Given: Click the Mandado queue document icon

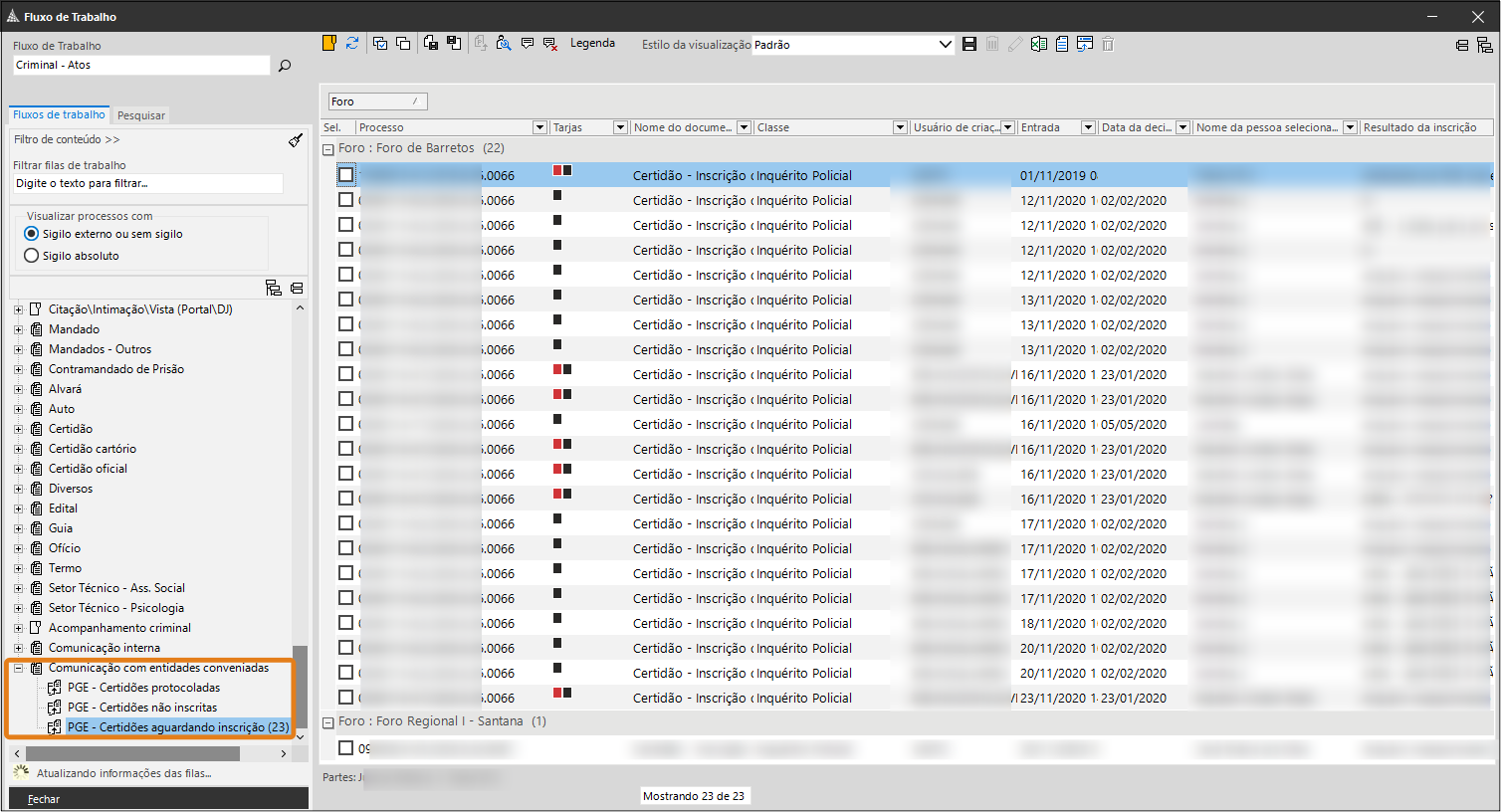Looking at the screenshot, I should point(36,329).
